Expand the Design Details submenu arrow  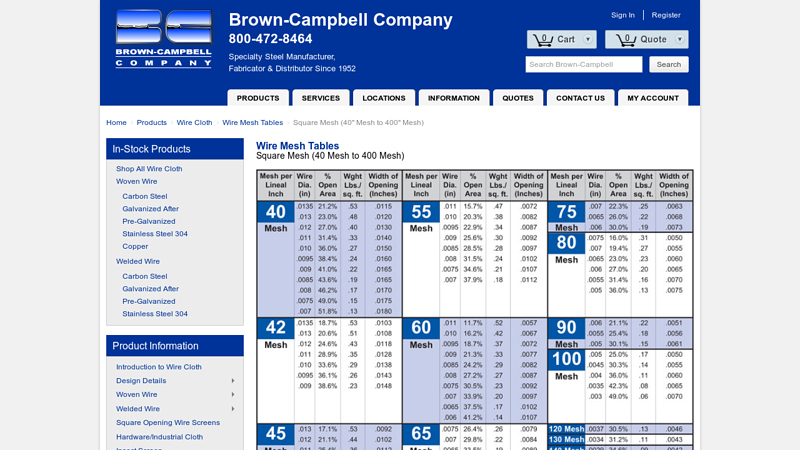point(233,381)
